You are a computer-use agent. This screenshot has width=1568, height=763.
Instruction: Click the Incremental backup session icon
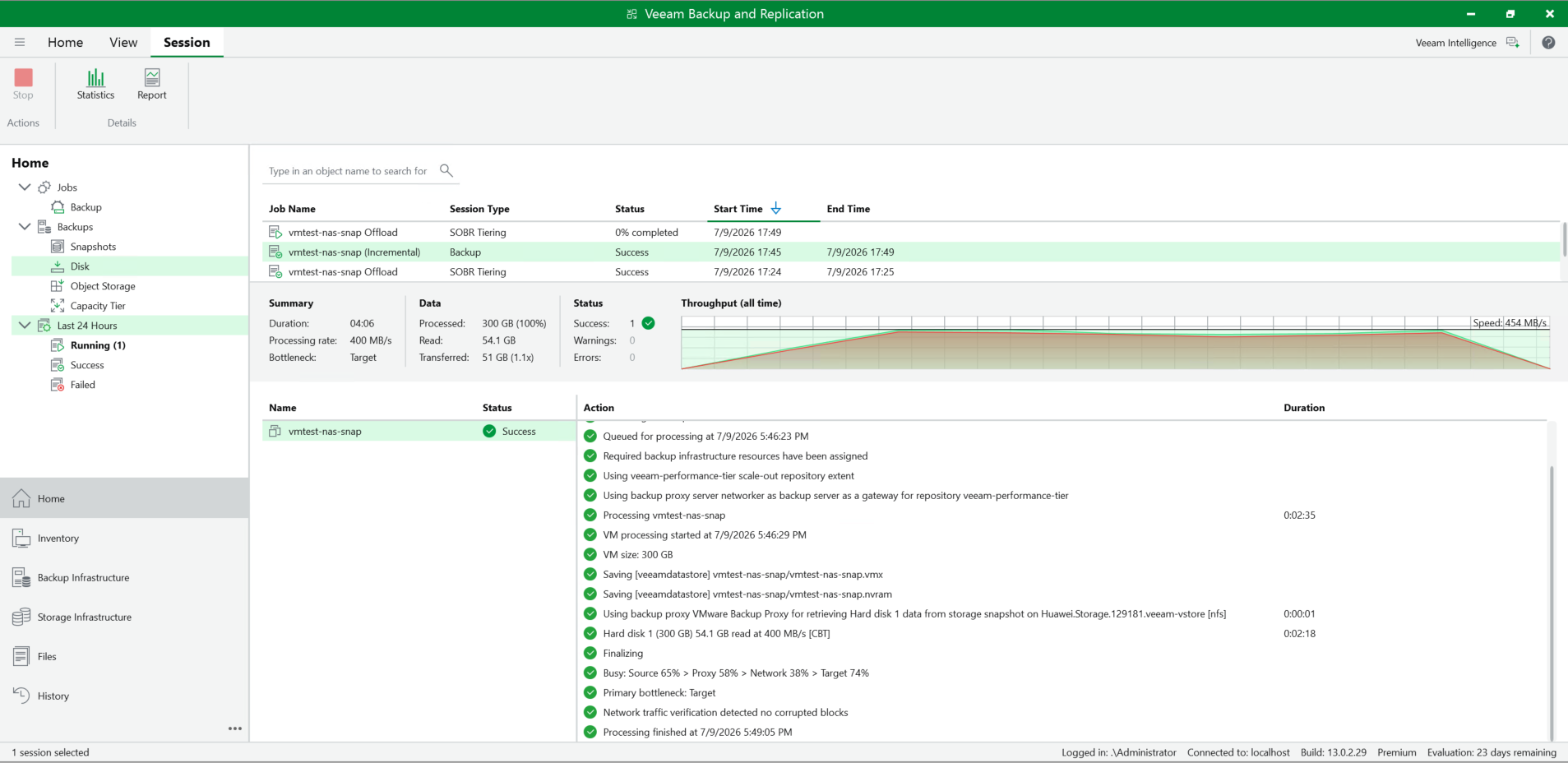[x=275, y=252]
